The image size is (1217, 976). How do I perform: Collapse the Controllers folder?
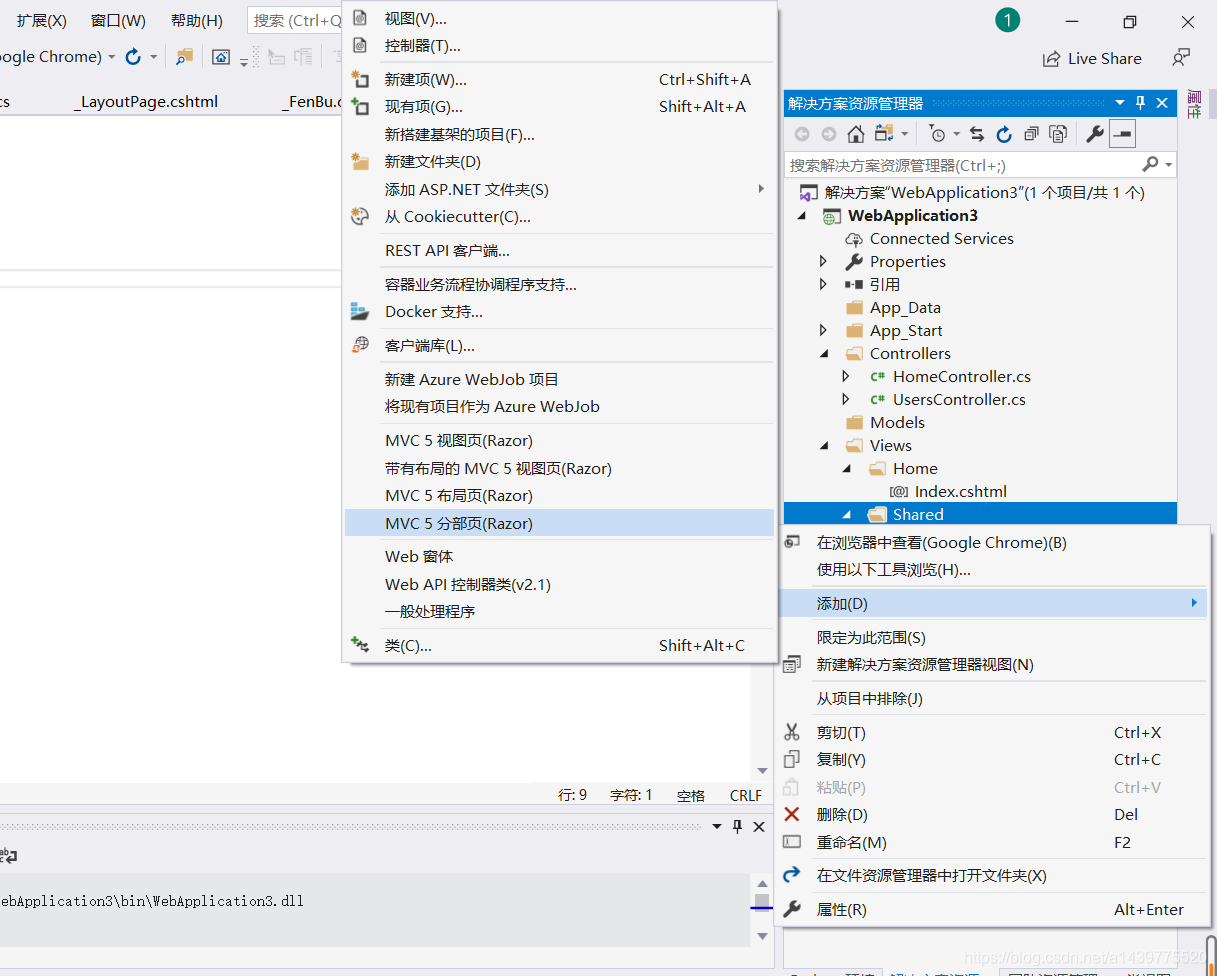pos(825,354)
